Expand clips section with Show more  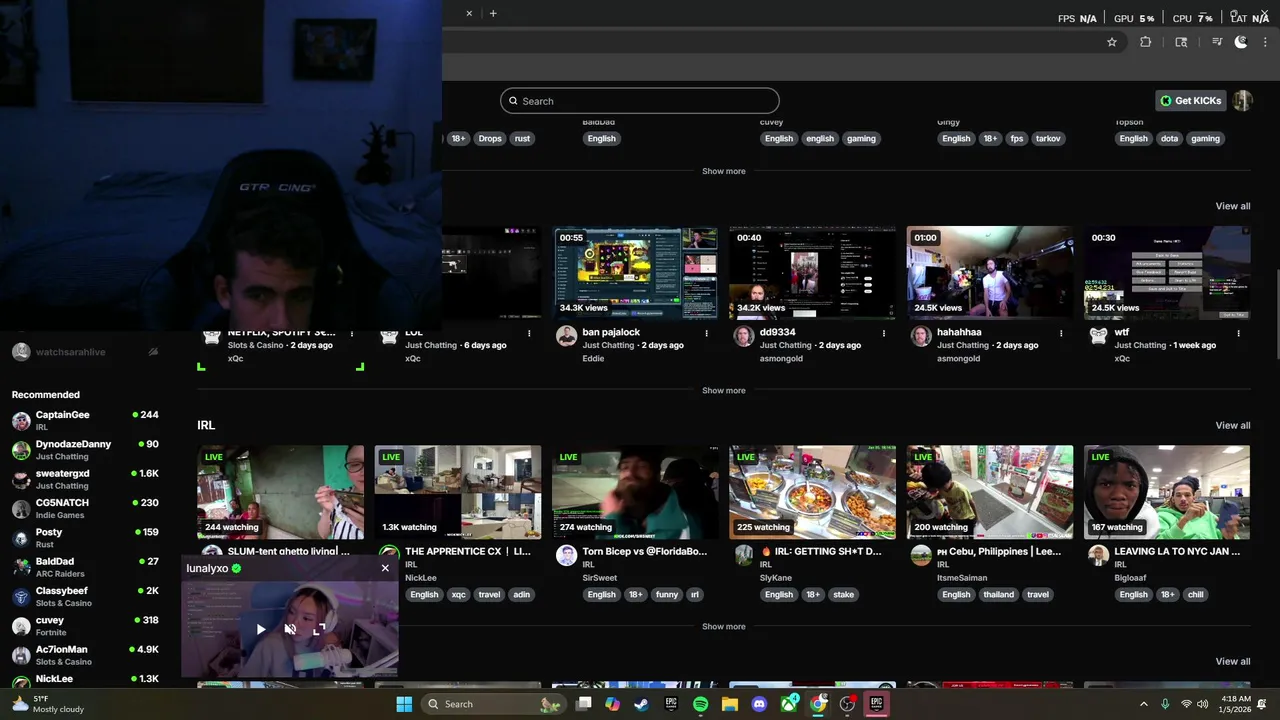723,390
